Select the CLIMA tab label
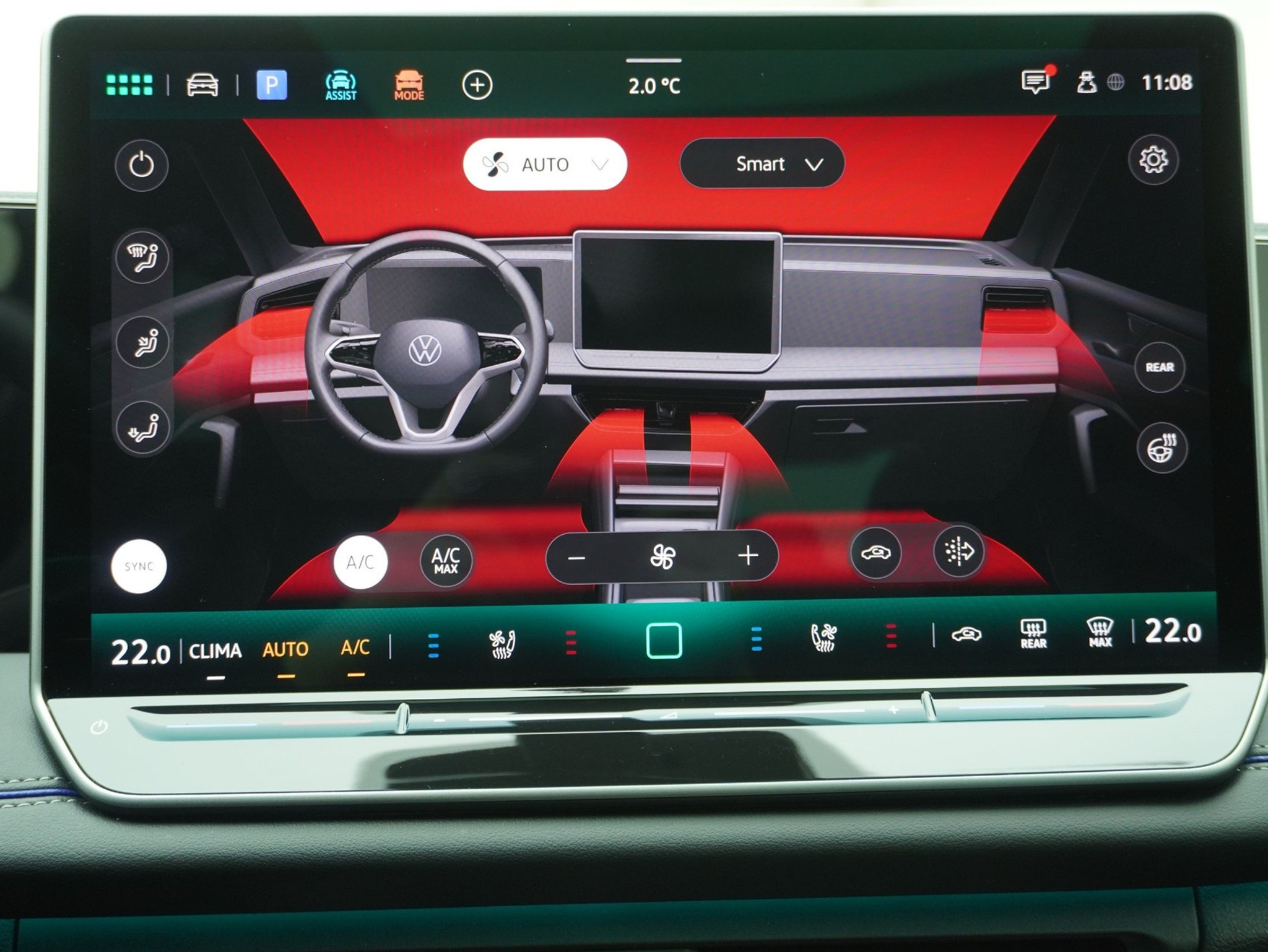Image resolution: width=1268 pixels, height=952 pixels. point(215,651)
